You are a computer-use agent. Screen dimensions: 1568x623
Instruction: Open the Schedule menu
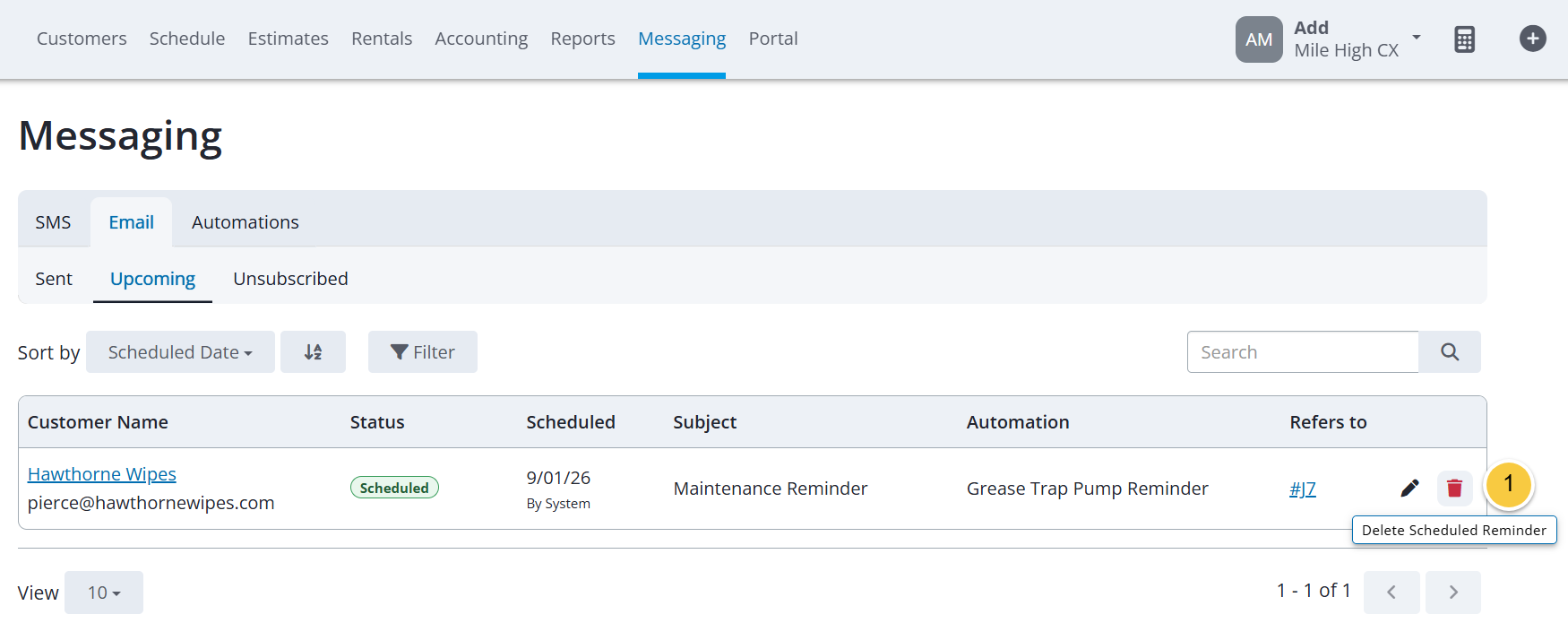point(187,39)
